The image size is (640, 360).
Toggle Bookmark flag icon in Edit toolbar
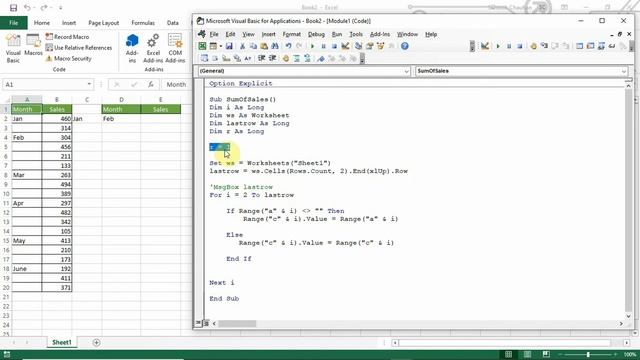coord(321,58)
